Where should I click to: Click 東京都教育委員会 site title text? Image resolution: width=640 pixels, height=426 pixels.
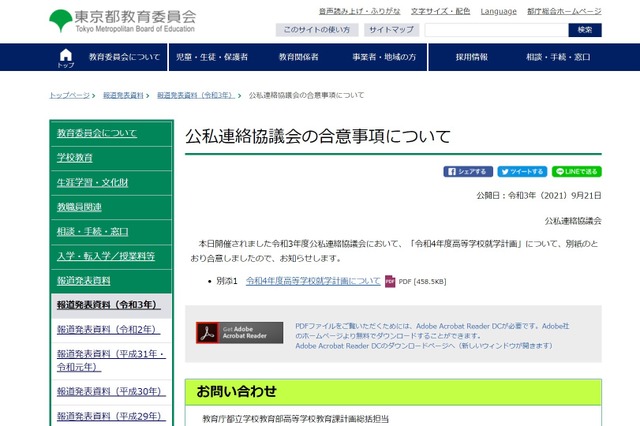[135, 17]
